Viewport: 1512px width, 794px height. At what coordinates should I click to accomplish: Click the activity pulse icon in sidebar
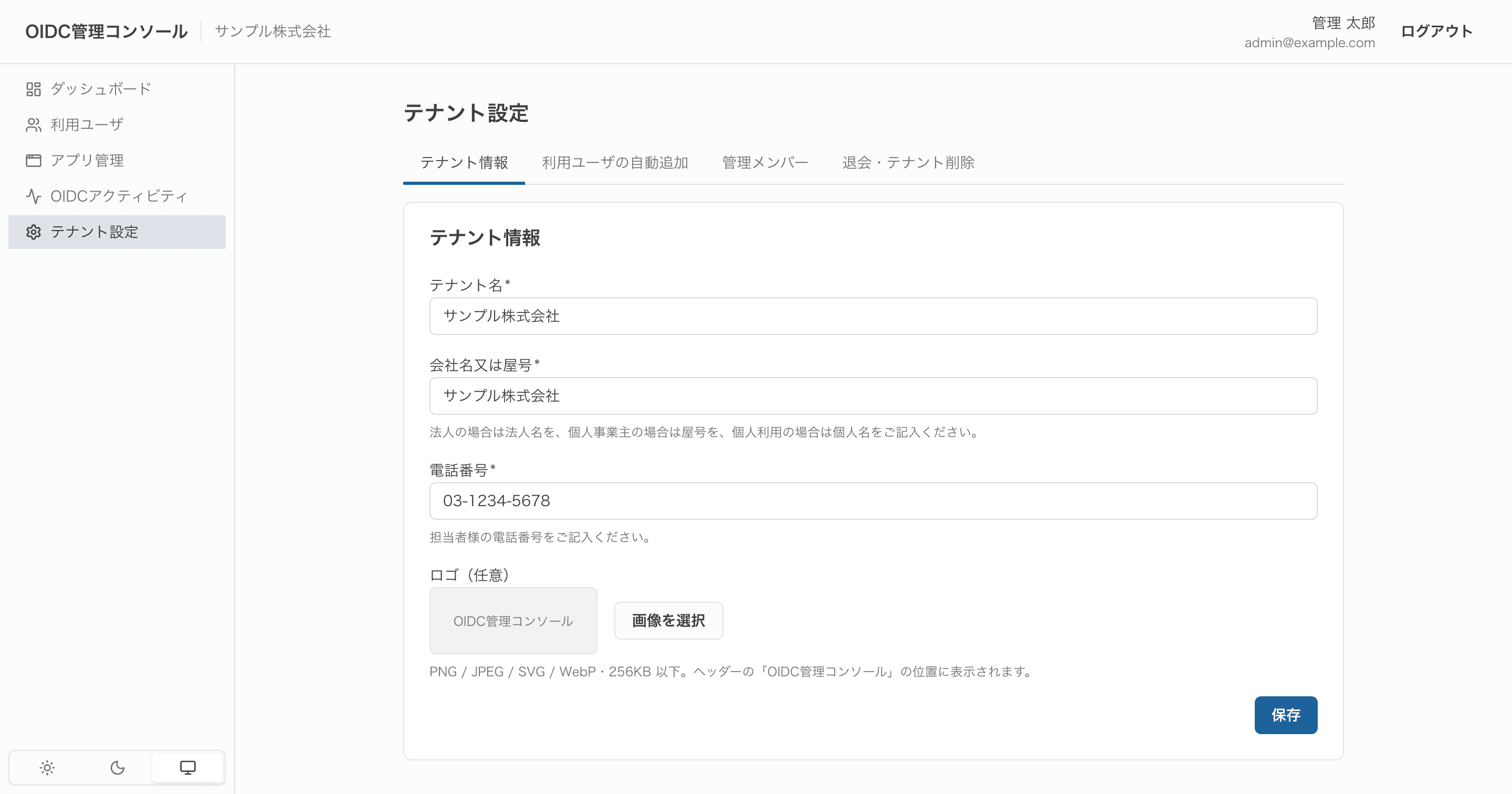(34, 196)
